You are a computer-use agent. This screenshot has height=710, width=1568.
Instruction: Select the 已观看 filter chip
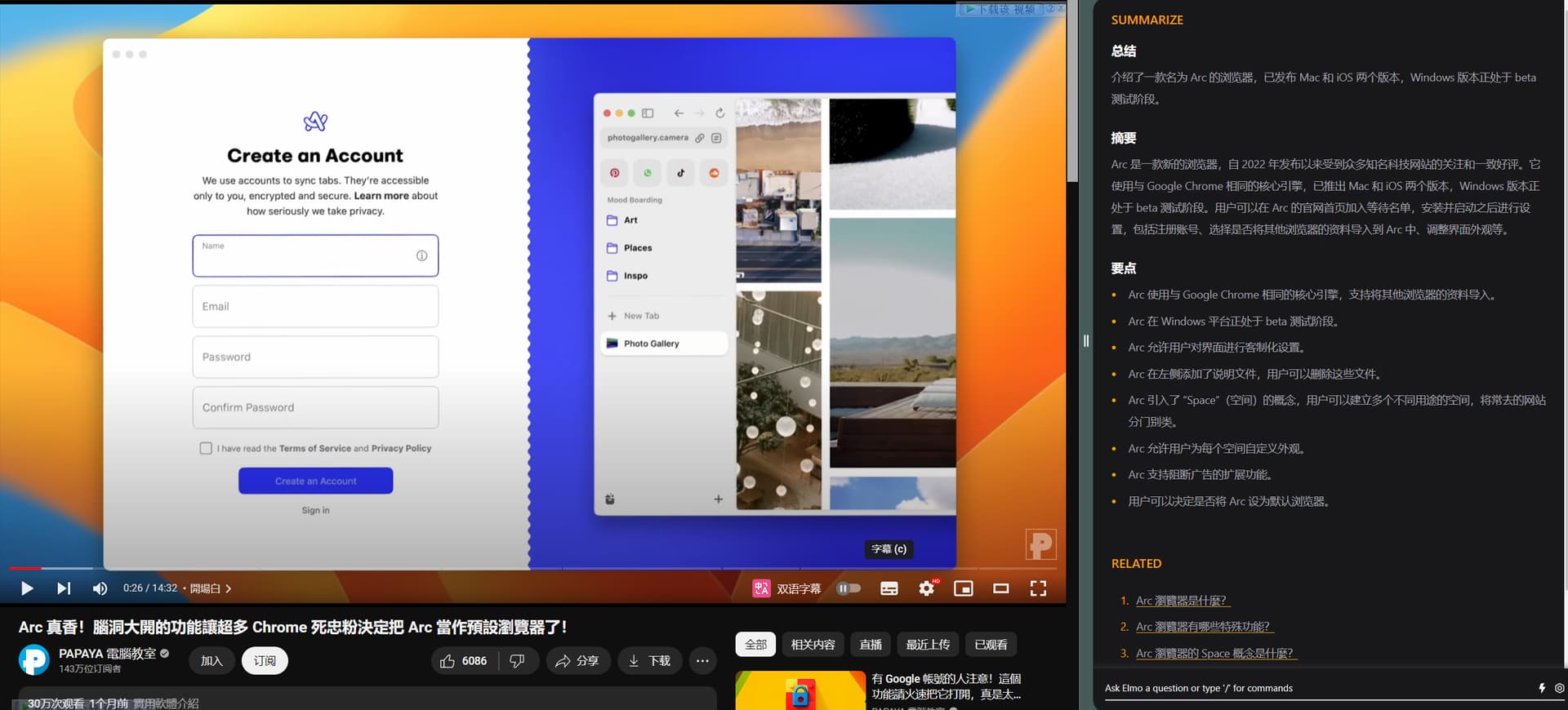[991, 645]
